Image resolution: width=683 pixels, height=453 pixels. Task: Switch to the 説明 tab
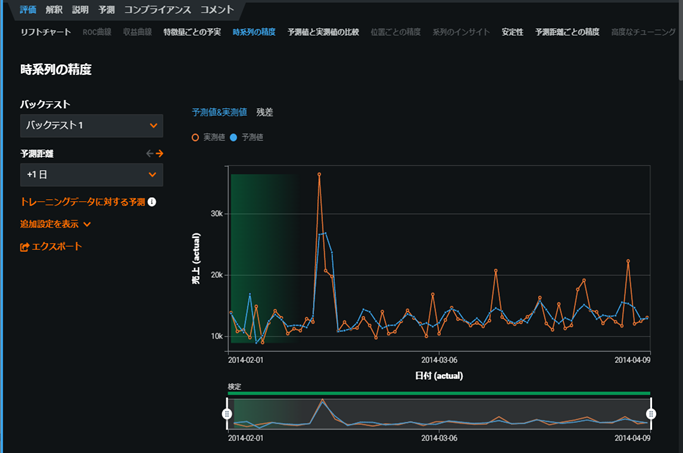80,10
